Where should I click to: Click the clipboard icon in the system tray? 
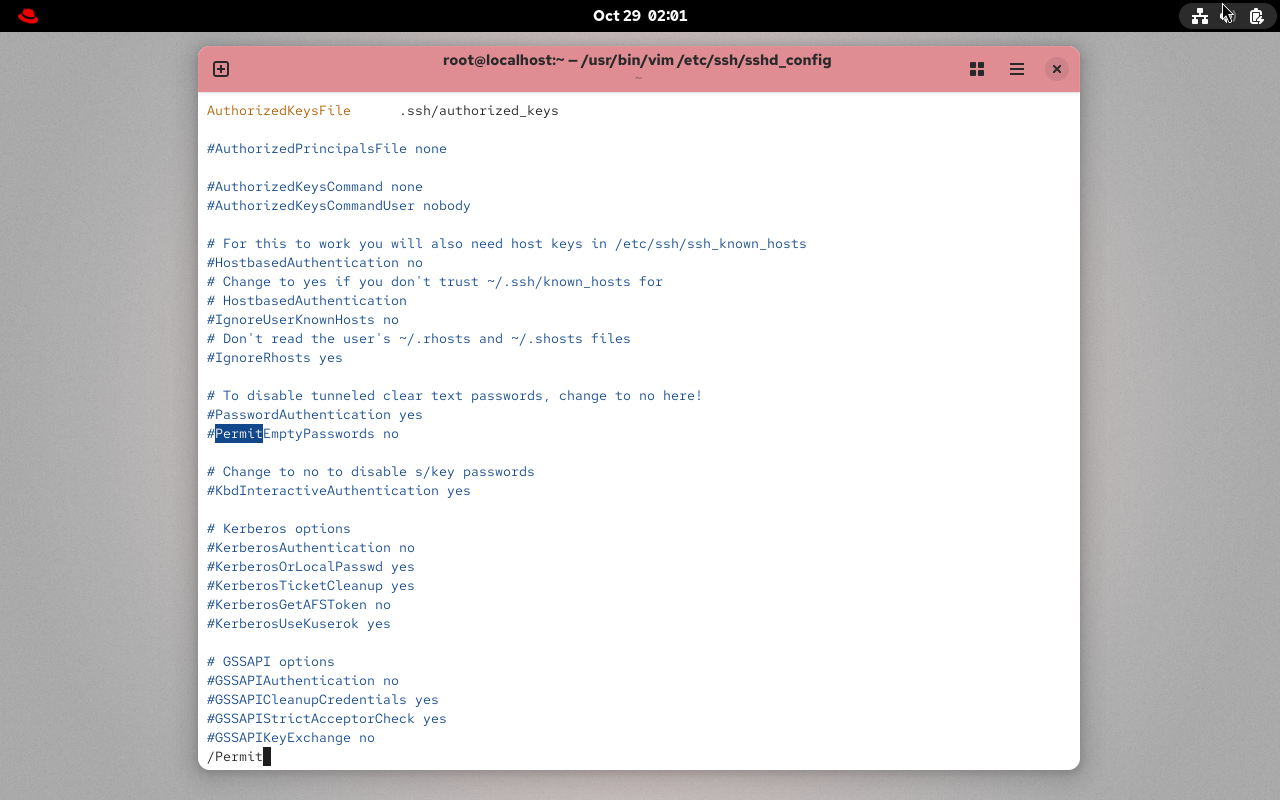(1256, 16)
